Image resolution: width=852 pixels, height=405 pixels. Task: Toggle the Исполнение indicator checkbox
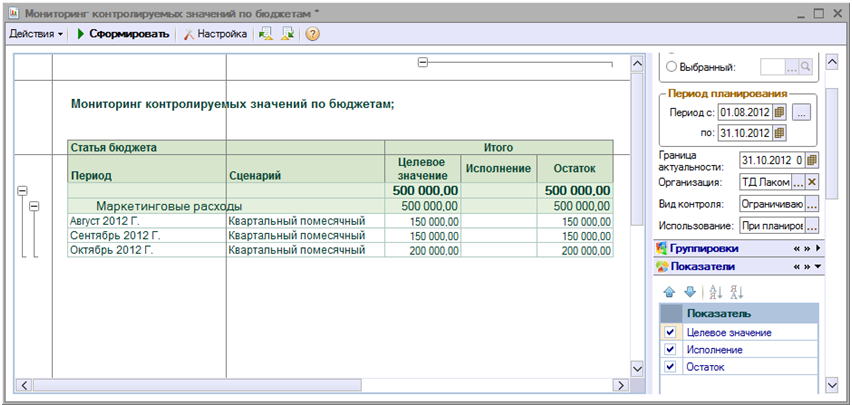670,350
